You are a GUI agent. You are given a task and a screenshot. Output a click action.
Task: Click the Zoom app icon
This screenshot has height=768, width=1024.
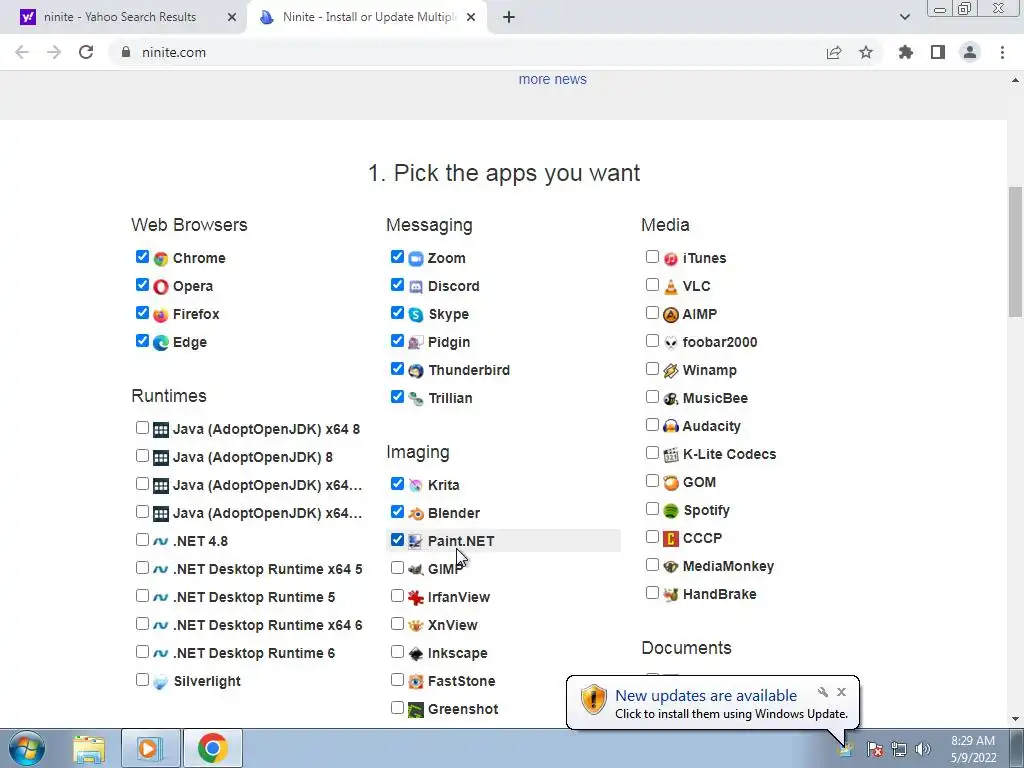416,259
